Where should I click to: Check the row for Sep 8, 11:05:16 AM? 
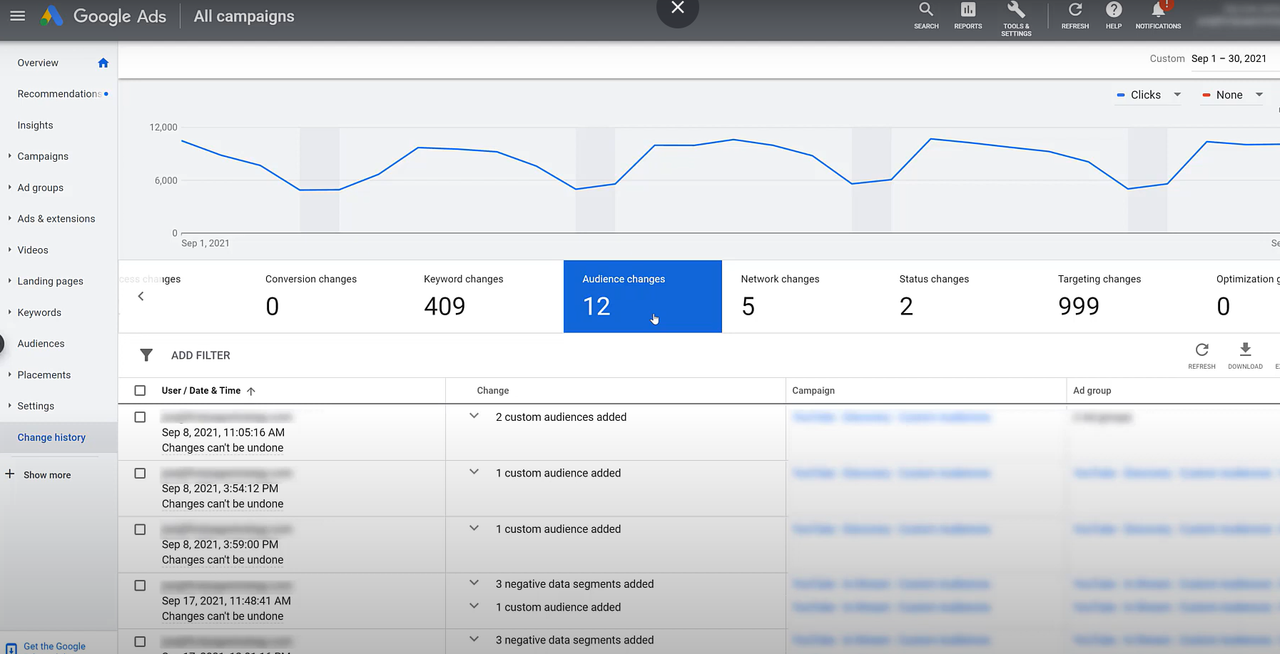click(x=140, y=417)
